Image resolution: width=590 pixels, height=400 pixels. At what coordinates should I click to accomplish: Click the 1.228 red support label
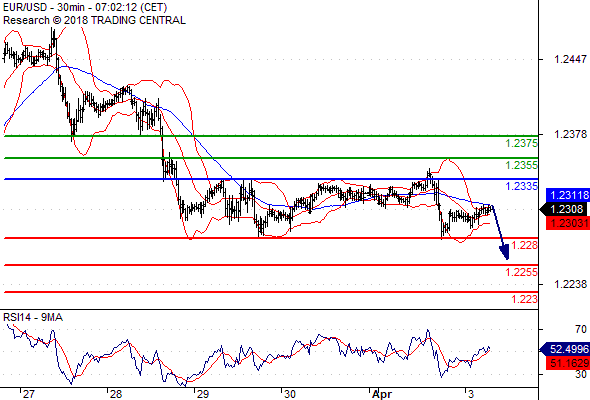coord(525,245)
